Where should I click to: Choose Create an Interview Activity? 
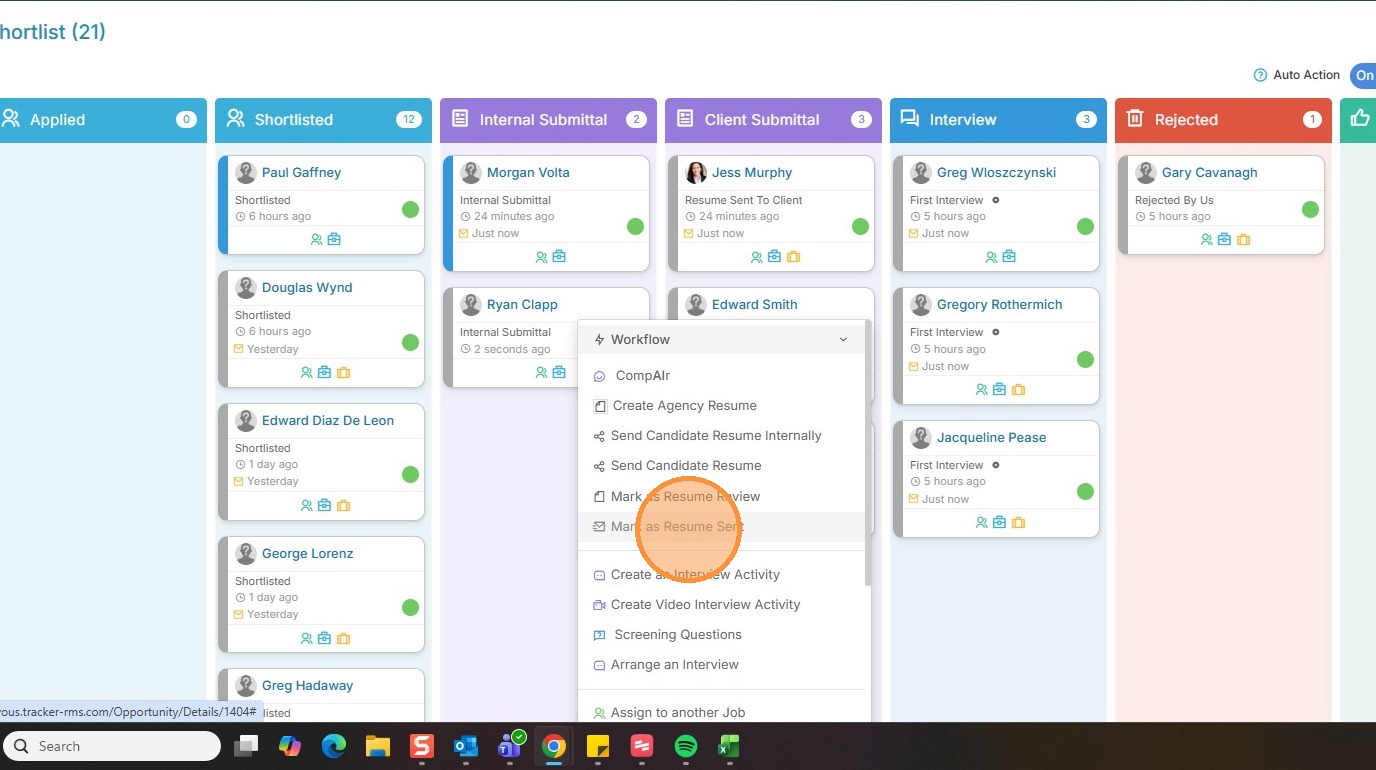click(695, 575)
